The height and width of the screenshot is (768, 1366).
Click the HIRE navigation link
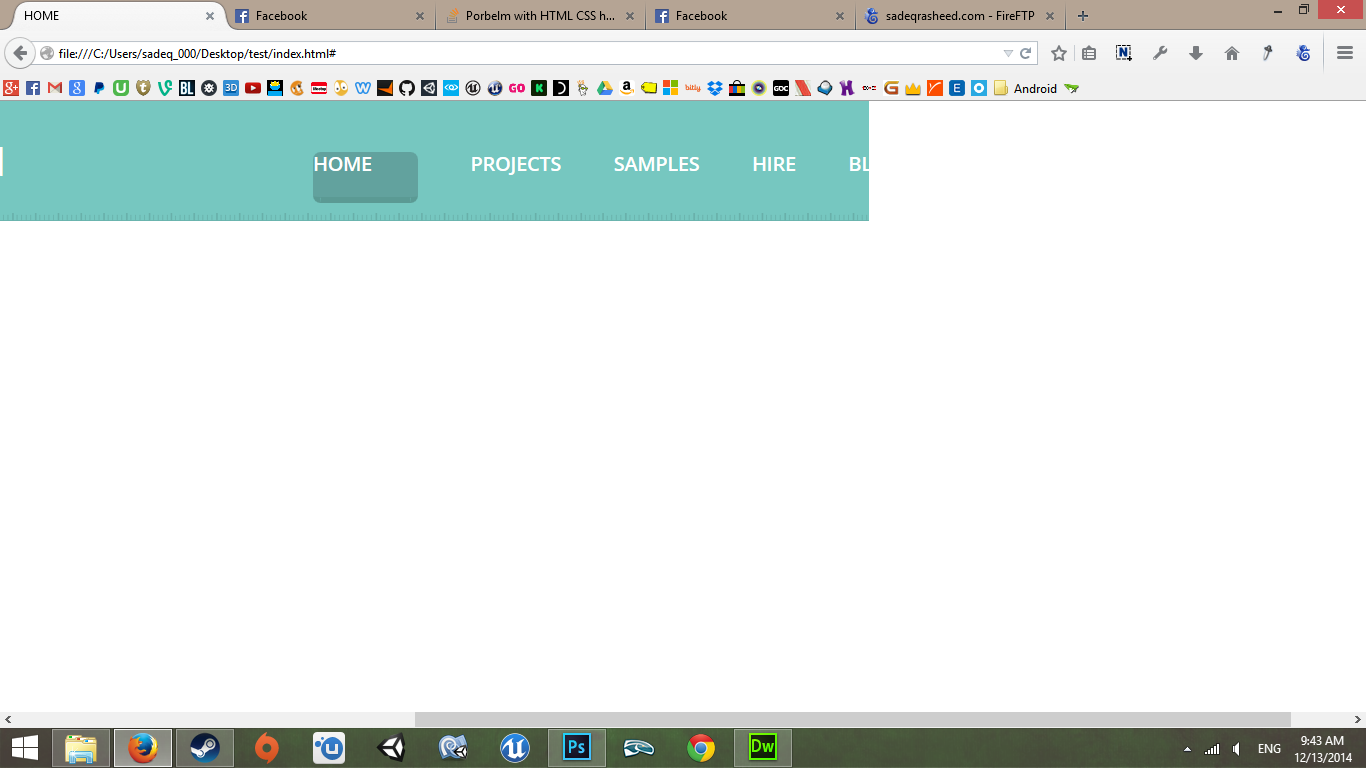pyautogui.click(x=774, y=164)
